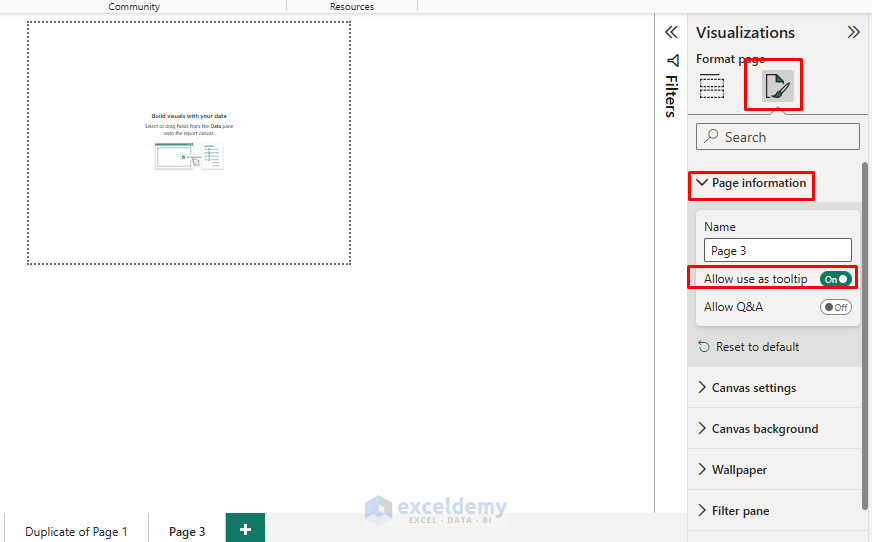Click the page Name input field

click(x=777, y=250)
